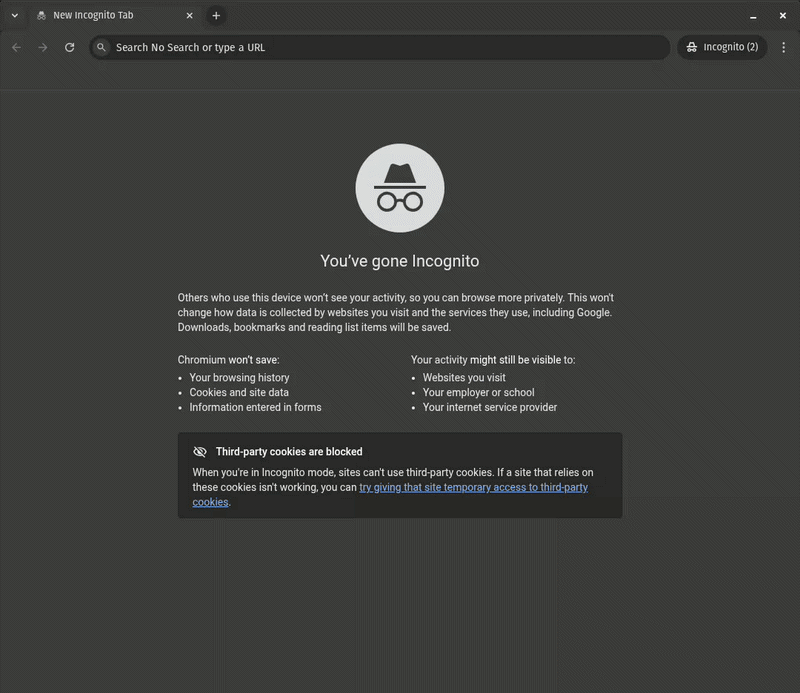Open the tab search chevron
Screen dimensions: 800x693
12,15
